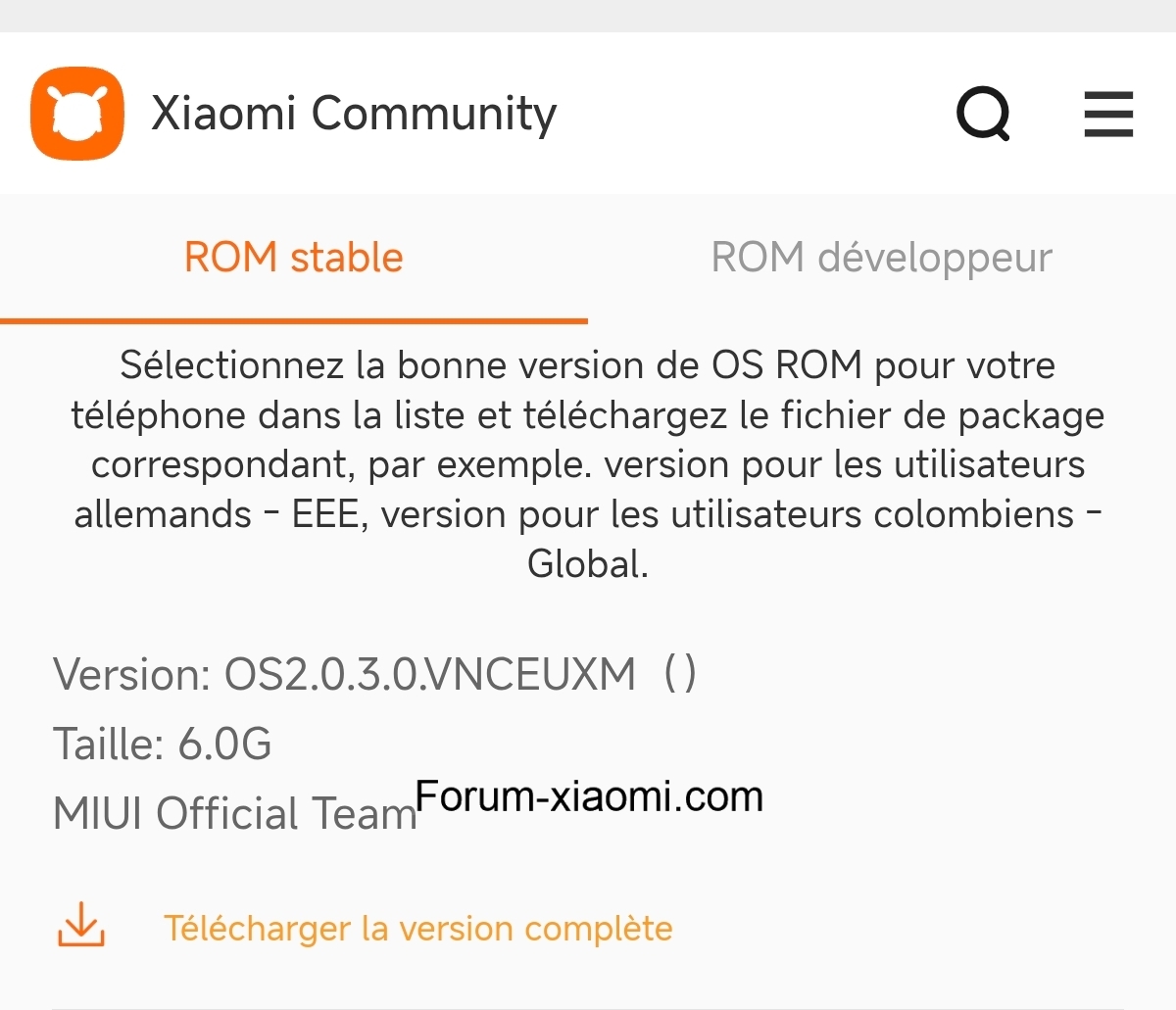Switch to the ROM stable tab
The image size is (1176, 1010).
294,258
